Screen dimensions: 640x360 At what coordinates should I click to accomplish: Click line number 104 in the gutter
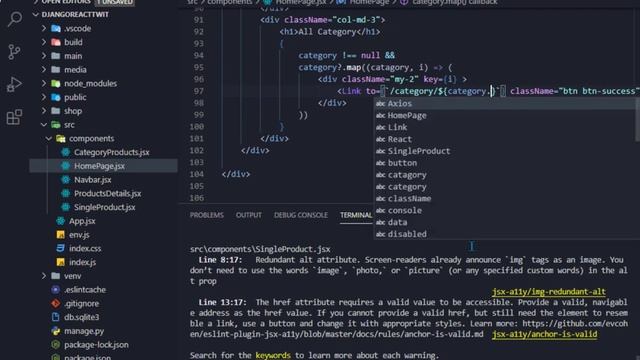(x=197, y=174)
